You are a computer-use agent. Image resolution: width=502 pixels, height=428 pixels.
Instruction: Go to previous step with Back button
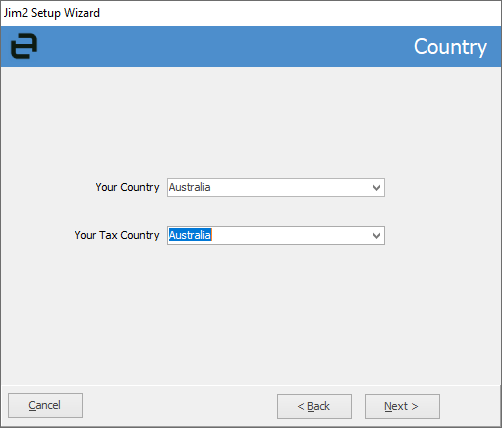314,406
